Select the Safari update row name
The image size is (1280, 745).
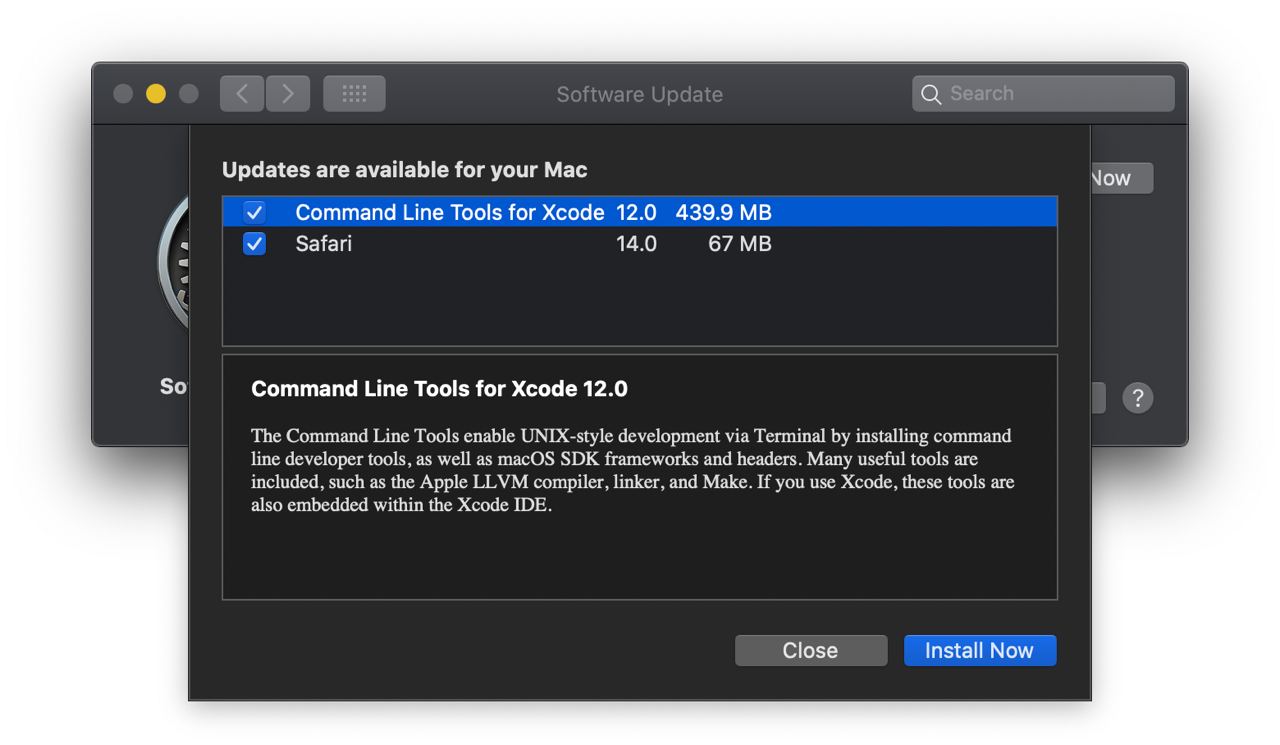[324, 243]
